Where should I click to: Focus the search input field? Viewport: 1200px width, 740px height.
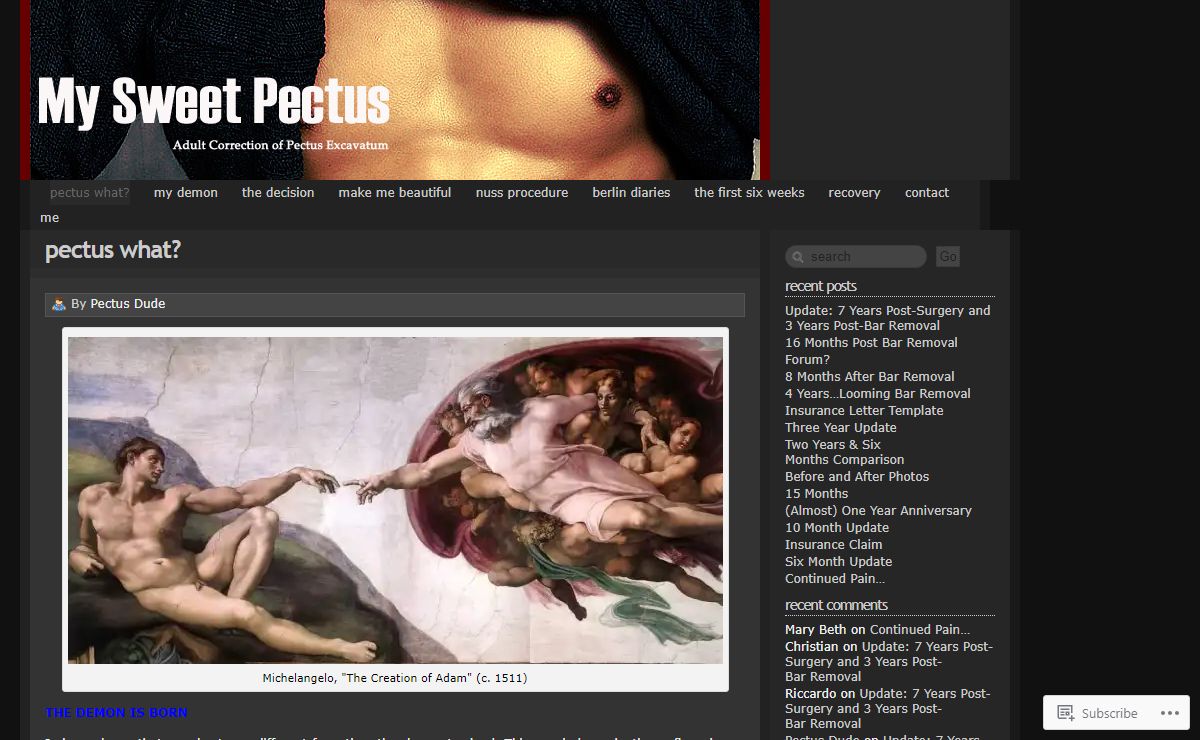click(x=856, y=257)
